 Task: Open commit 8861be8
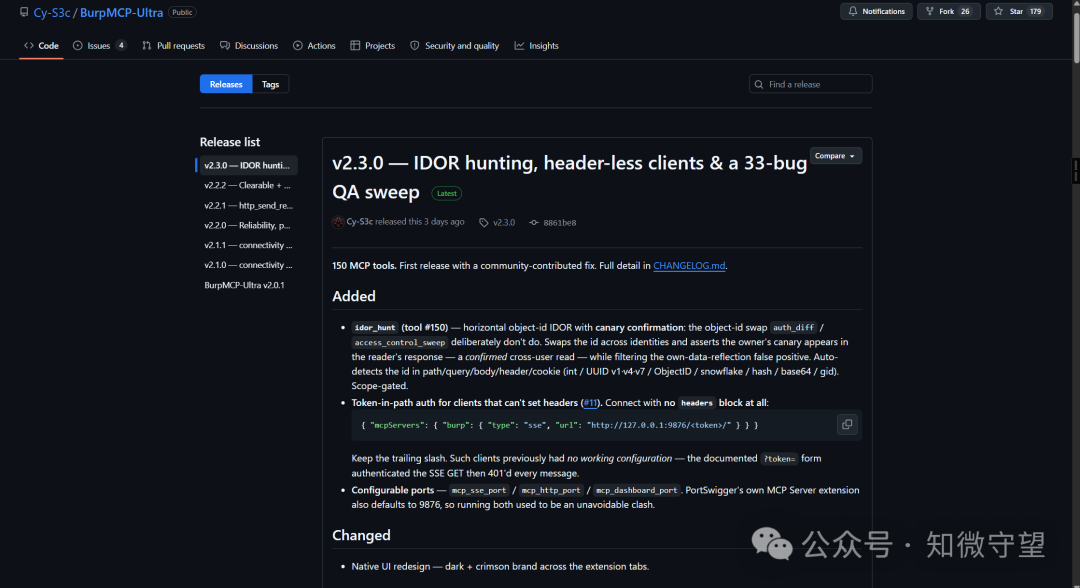click(x=559, y=222)
